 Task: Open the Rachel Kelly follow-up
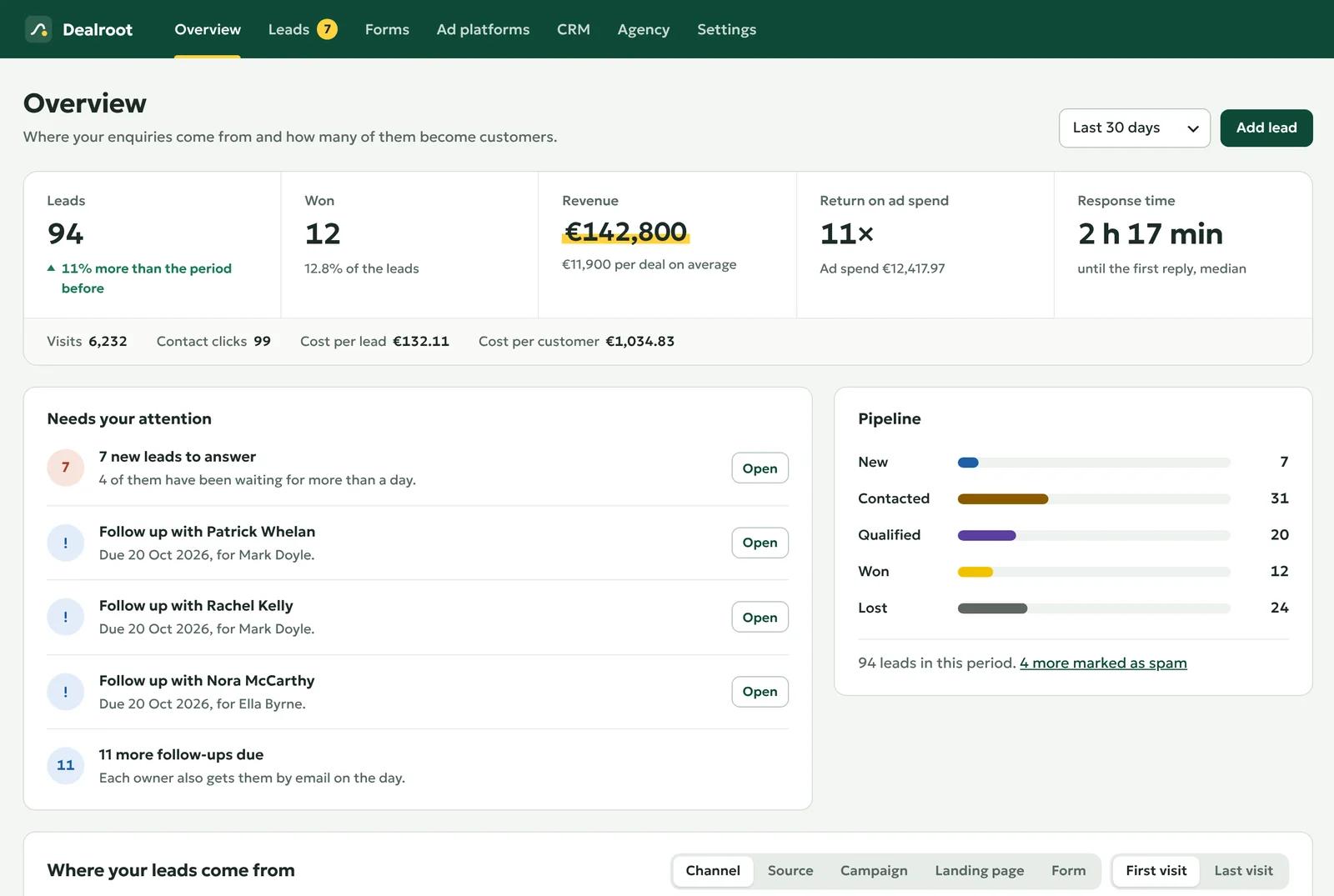pyautogui.click(x=760, y=617)
